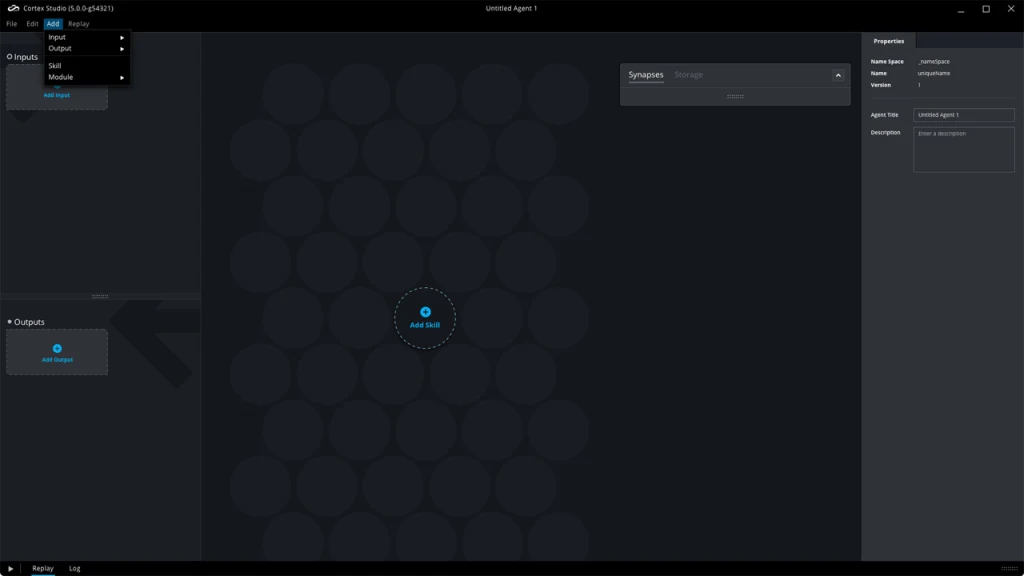Open the Replay menu in menu bar
Viewport: 1024px width, 576px height.
click(79, 23)
